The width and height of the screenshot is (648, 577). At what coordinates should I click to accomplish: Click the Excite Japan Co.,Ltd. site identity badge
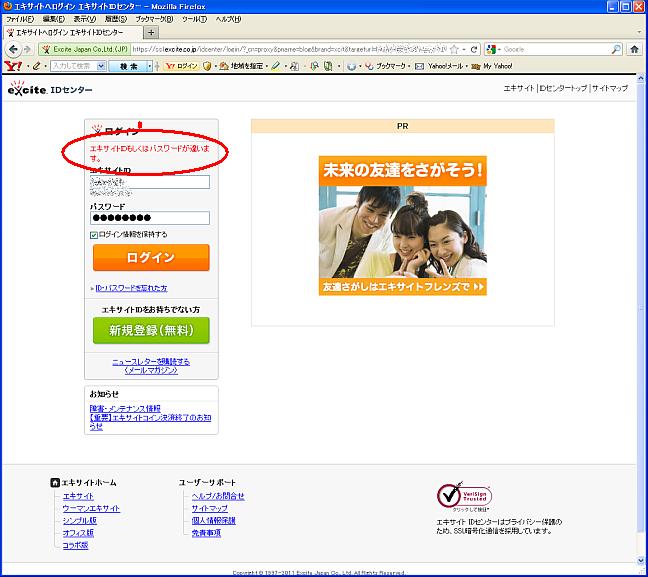[85, 49]
